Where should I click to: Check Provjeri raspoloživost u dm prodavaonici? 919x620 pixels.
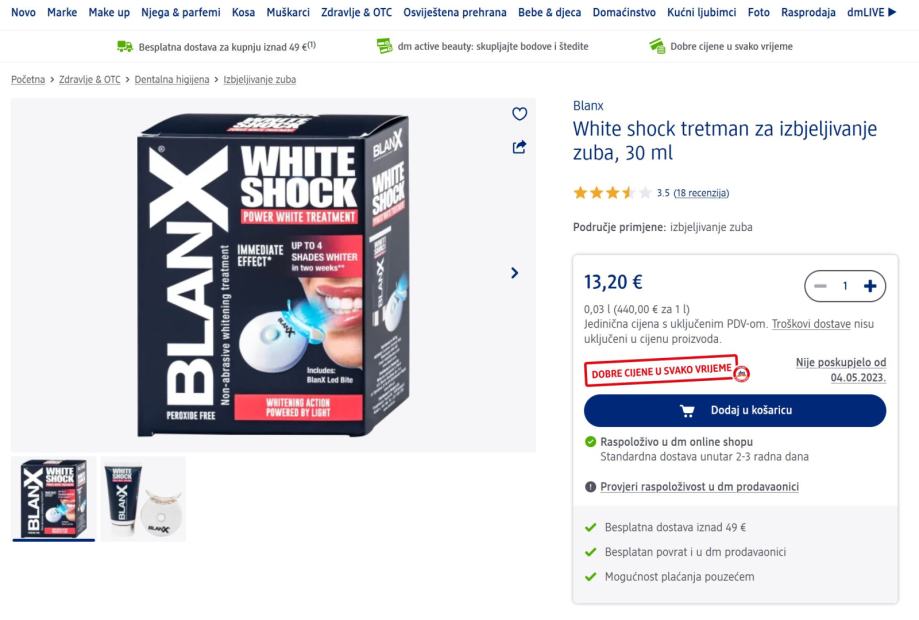click(699, 486)
